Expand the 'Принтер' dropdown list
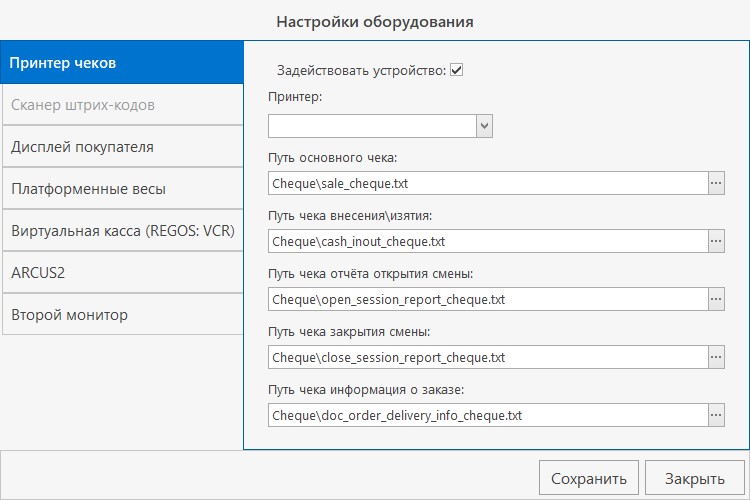 [x=484, y=126]
